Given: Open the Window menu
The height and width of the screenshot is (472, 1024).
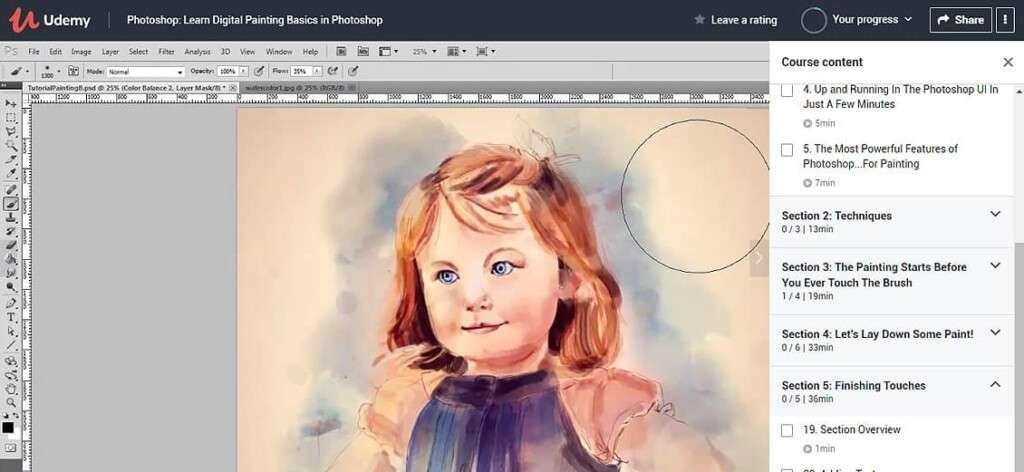Looking at the screenshot, I should point(279,52).
